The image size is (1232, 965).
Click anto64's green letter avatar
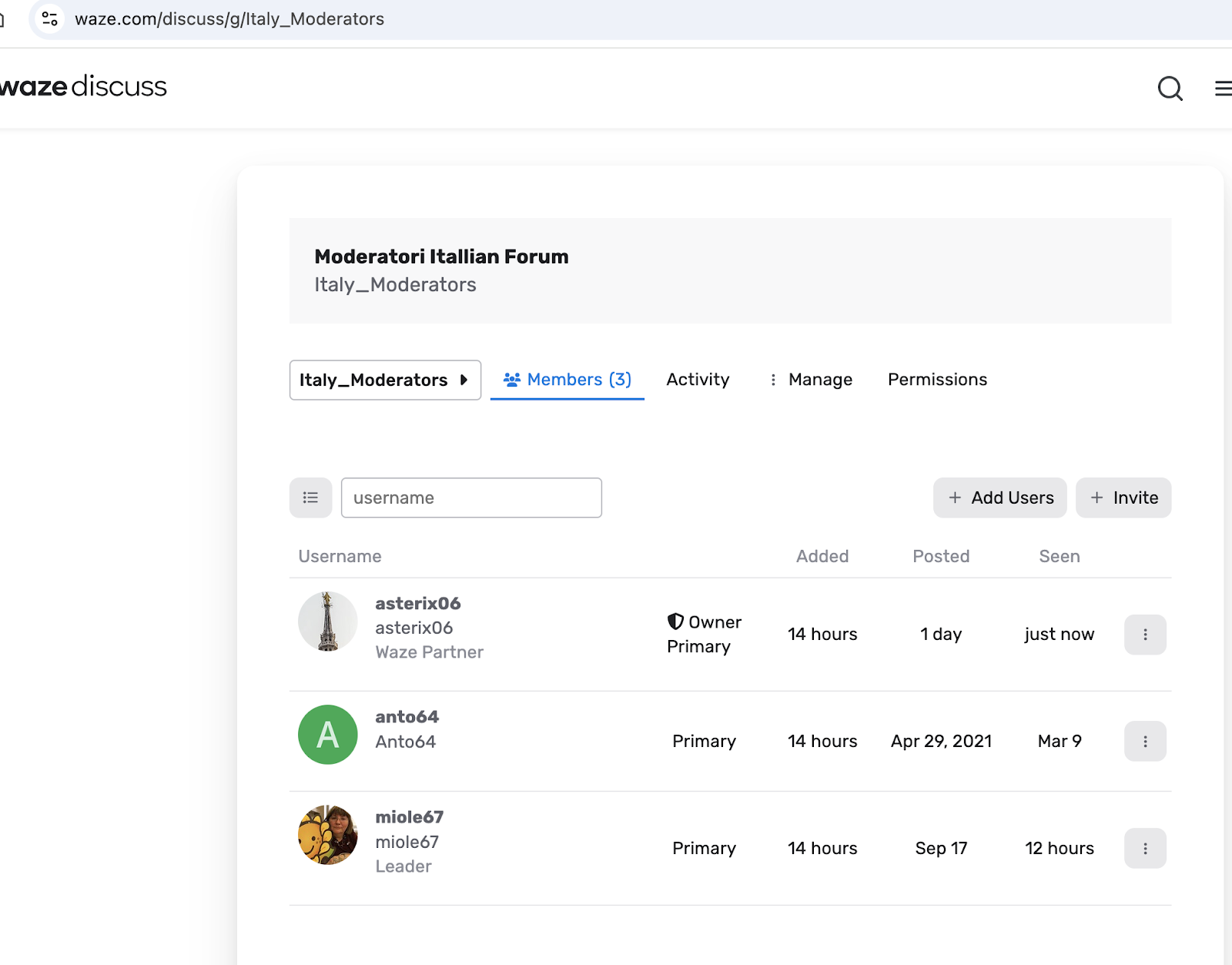[328, 735]
